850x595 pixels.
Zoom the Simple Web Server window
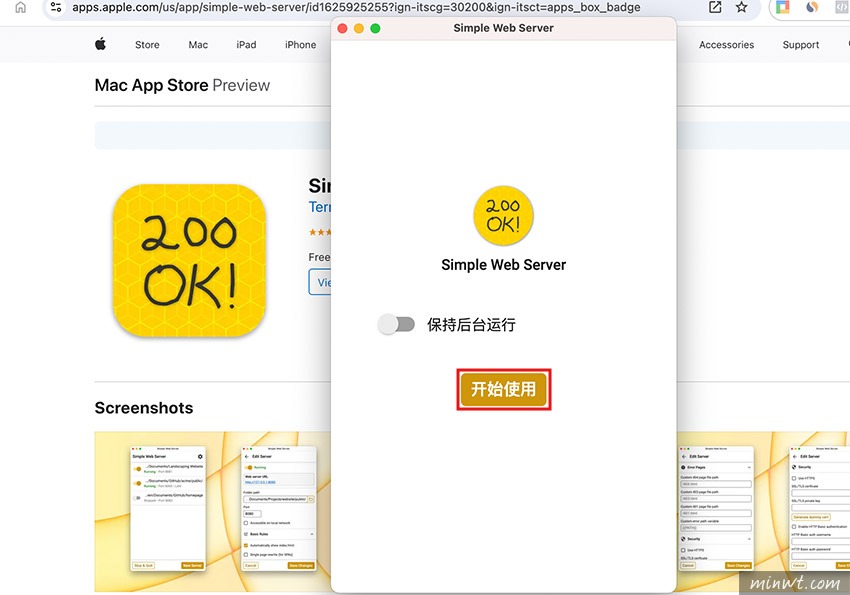click(x=375, y=28)
